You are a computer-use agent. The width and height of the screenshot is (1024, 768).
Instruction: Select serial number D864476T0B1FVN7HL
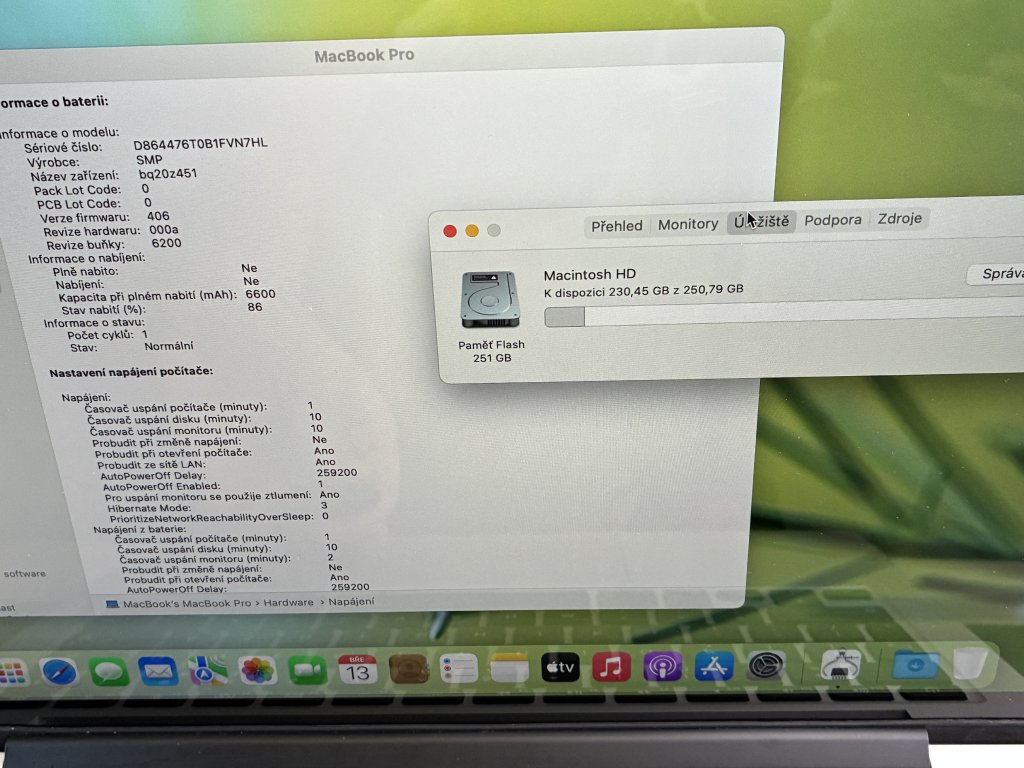click(x=200, y=144)
